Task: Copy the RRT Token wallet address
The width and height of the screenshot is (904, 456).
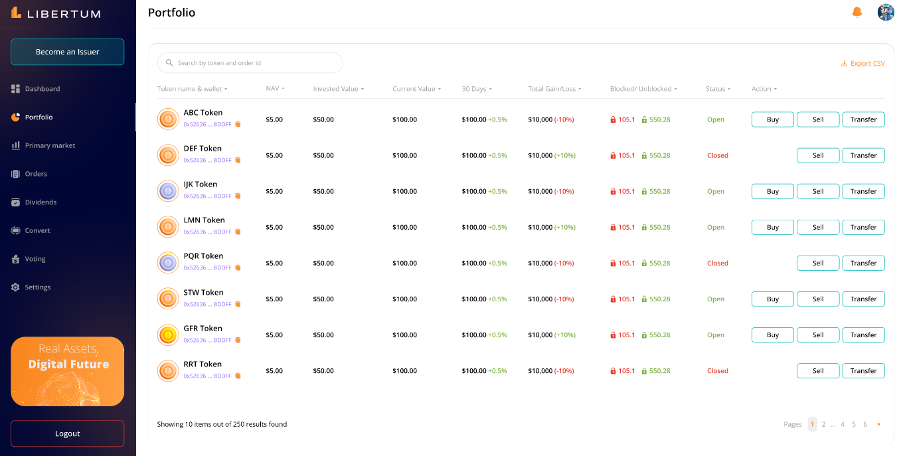Action: pos(237,376)
